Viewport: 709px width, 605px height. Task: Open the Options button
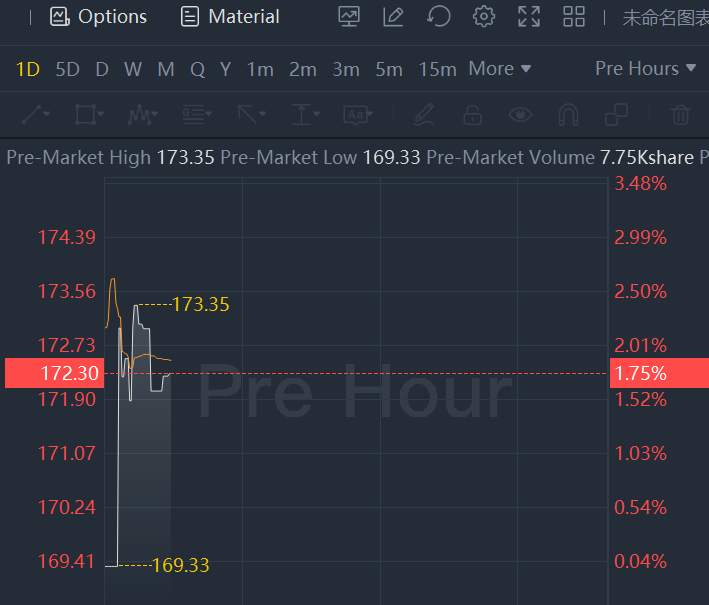[99, 17]
